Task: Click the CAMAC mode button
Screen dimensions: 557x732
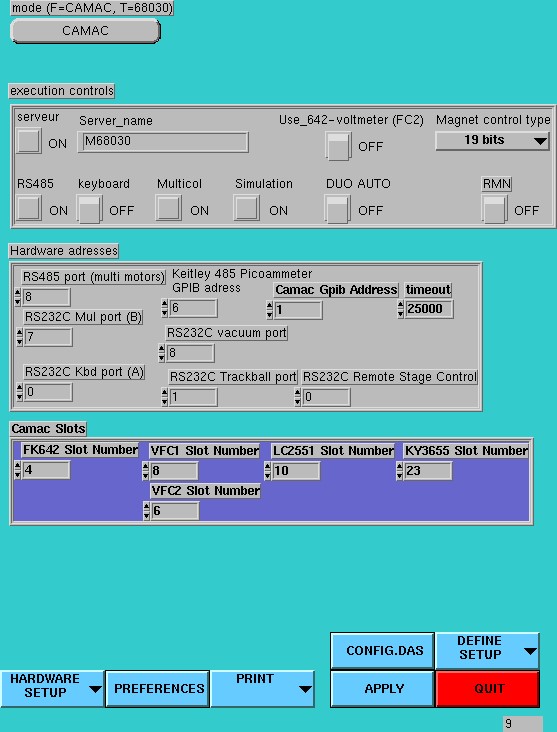Action: (x=85, y=31)
